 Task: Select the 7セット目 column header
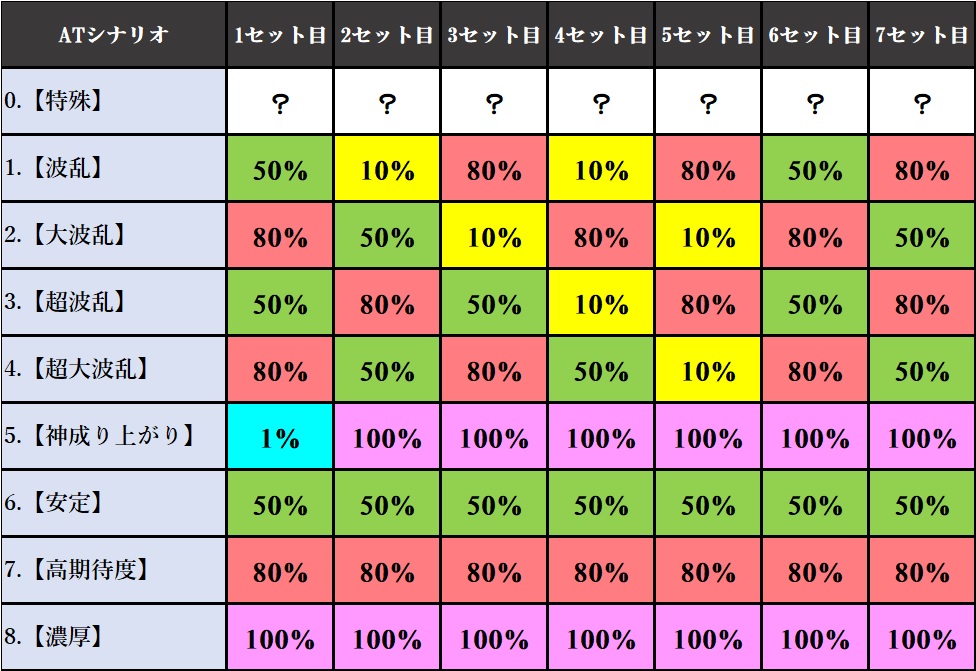[922, 34]
